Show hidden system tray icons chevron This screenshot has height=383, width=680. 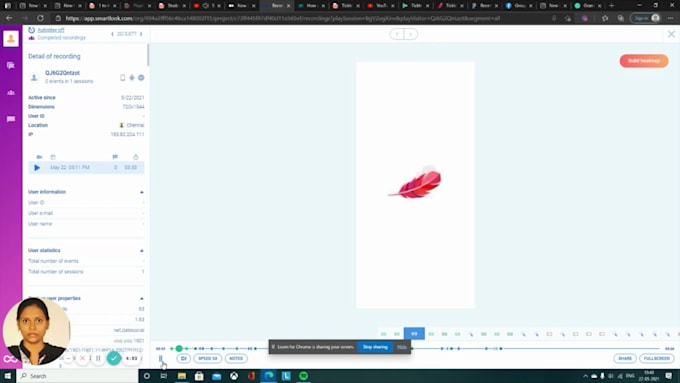pos(585,376)
